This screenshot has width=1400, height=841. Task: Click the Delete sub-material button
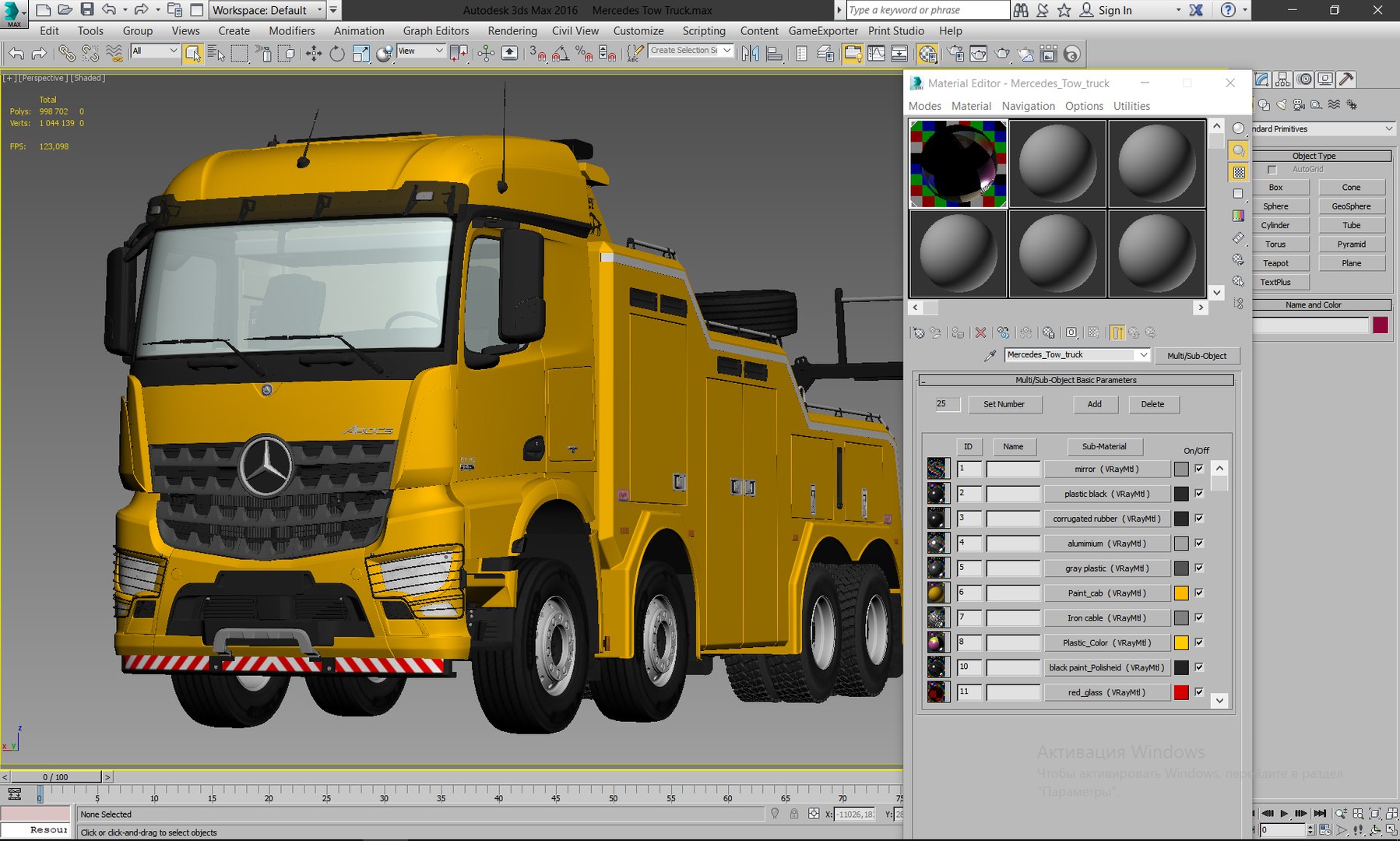click(1152, 404)
